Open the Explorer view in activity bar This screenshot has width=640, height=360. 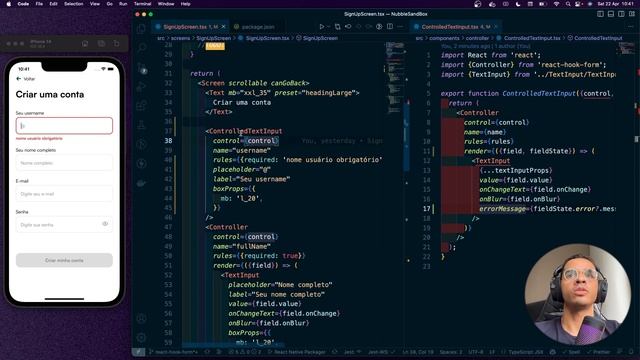(x=141, y=28)
